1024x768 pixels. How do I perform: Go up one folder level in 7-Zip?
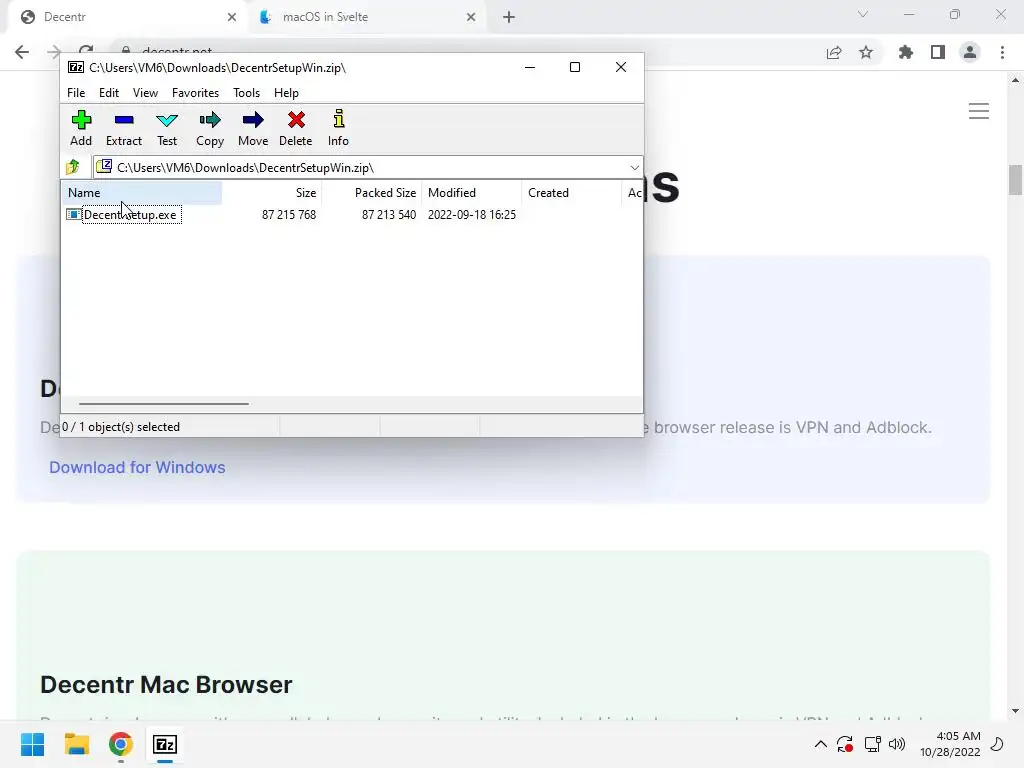[x=73, y=167]
